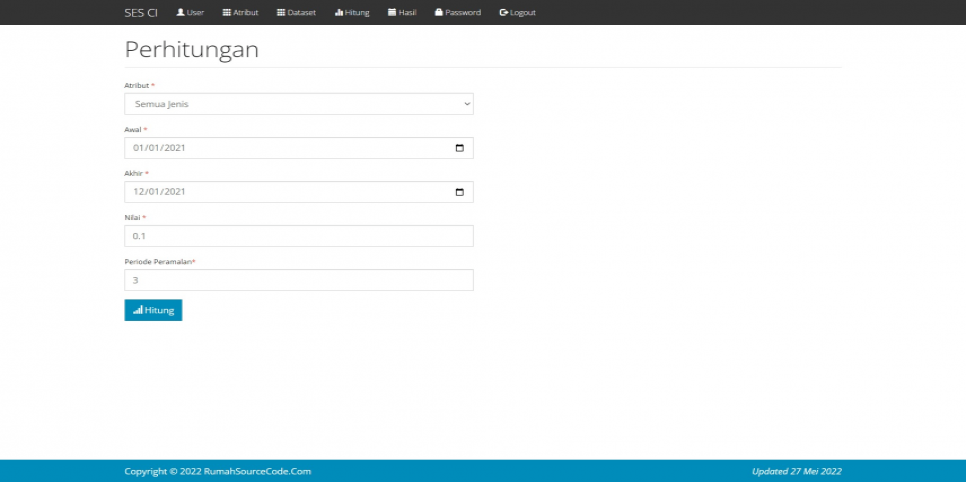
Task: Click inside the Awal date field
Action: [x=280, y=148]
